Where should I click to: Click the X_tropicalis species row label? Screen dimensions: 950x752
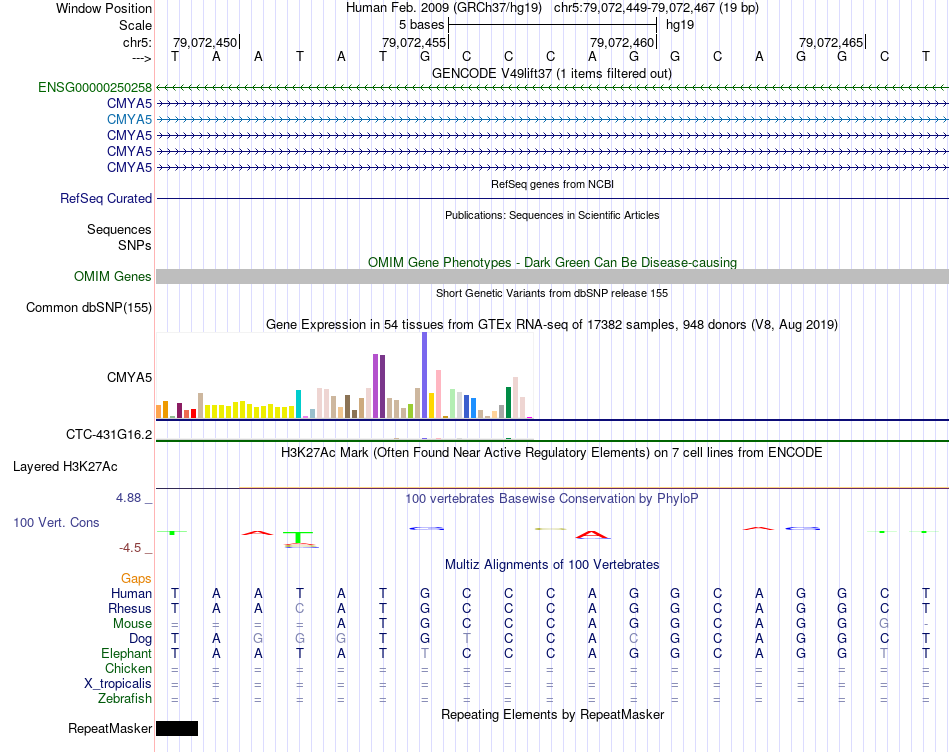click(x=118, y=684)
